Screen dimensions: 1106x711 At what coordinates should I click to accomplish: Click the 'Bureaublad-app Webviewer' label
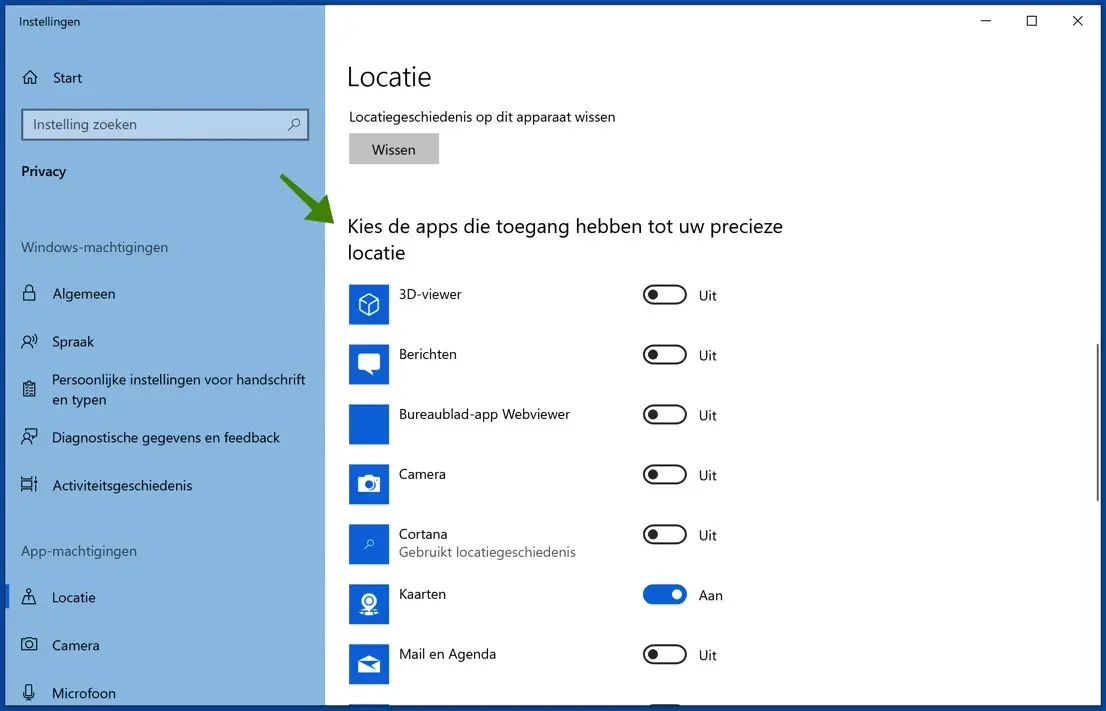(484, 415)
